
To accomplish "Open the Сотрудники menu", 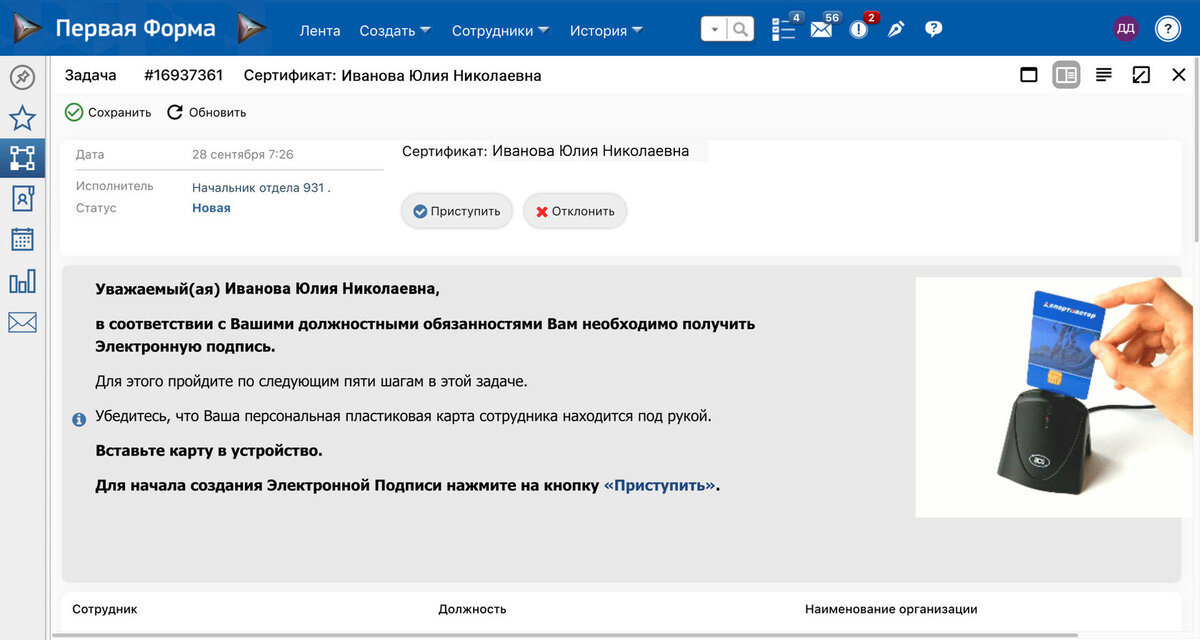I will click(500, 30).
